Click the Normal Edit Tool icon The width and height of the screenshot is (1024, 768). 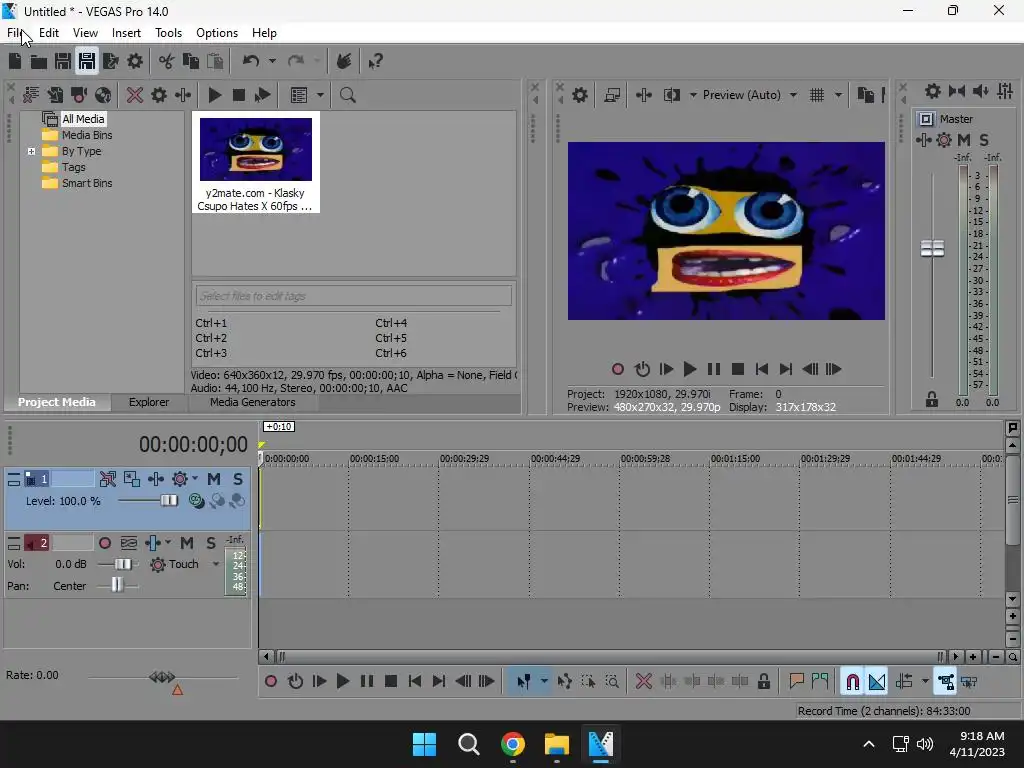tap(524, 682)
